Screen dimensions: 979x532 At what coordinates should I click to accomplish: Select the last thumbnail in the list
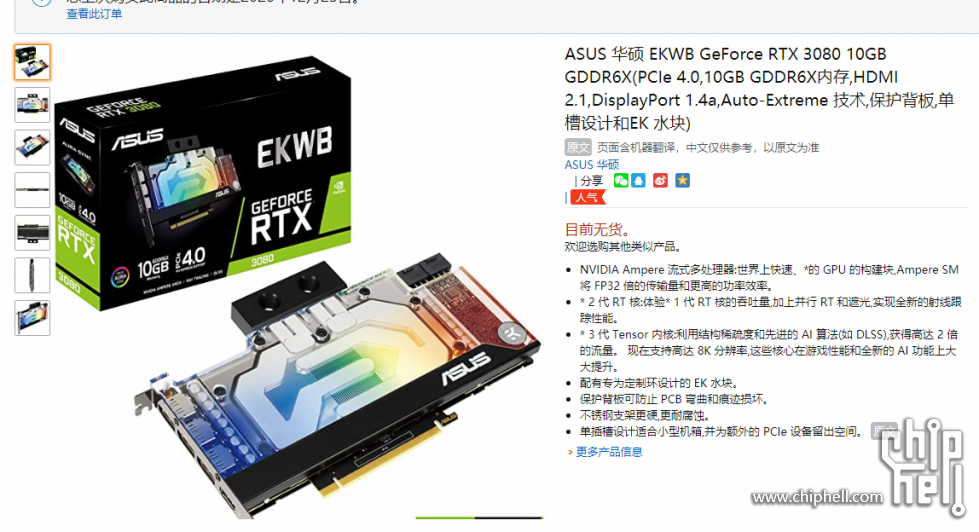(32, 318)
